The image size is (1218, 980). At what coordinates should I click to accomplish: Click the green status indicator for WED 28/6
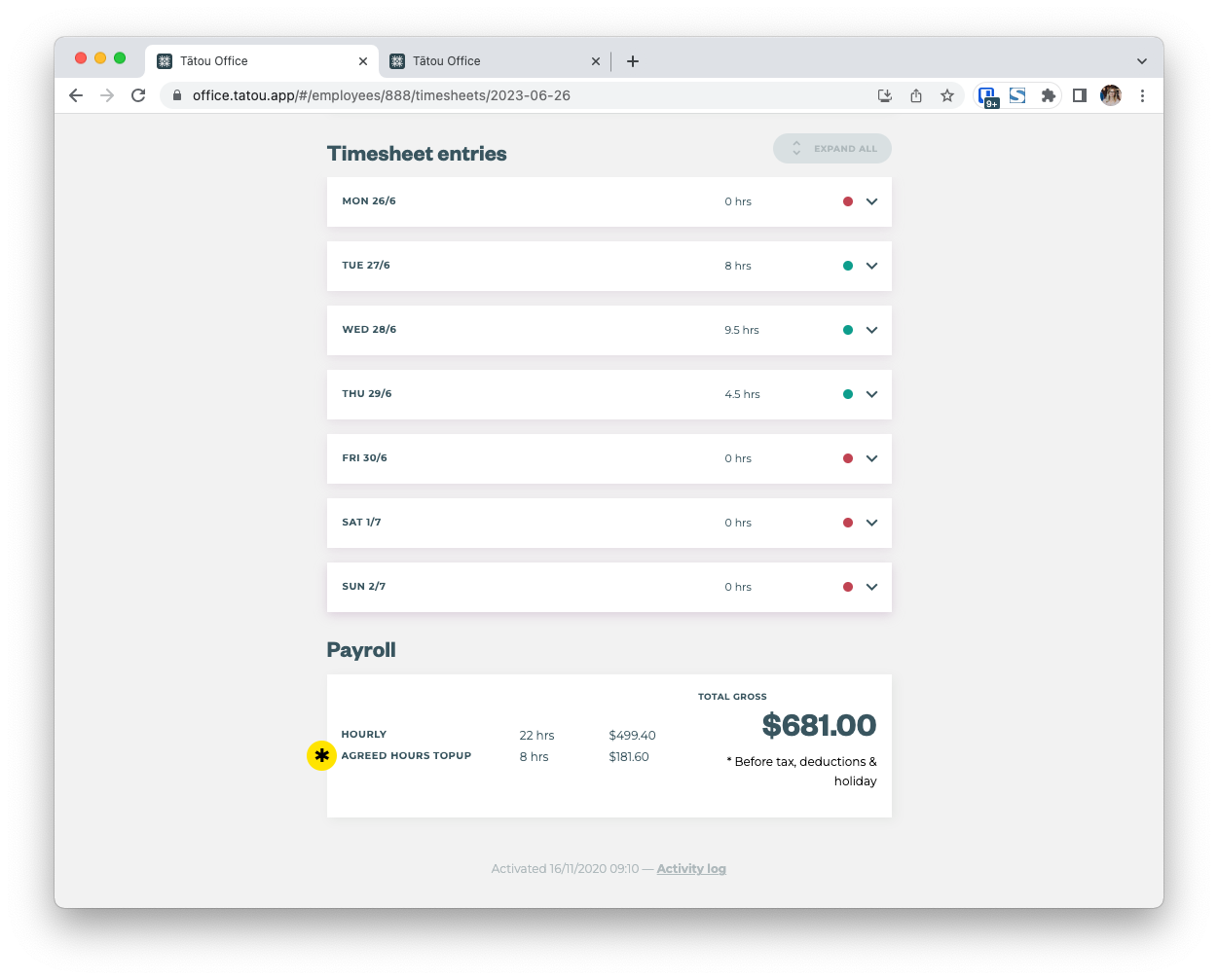coord(848,329)
